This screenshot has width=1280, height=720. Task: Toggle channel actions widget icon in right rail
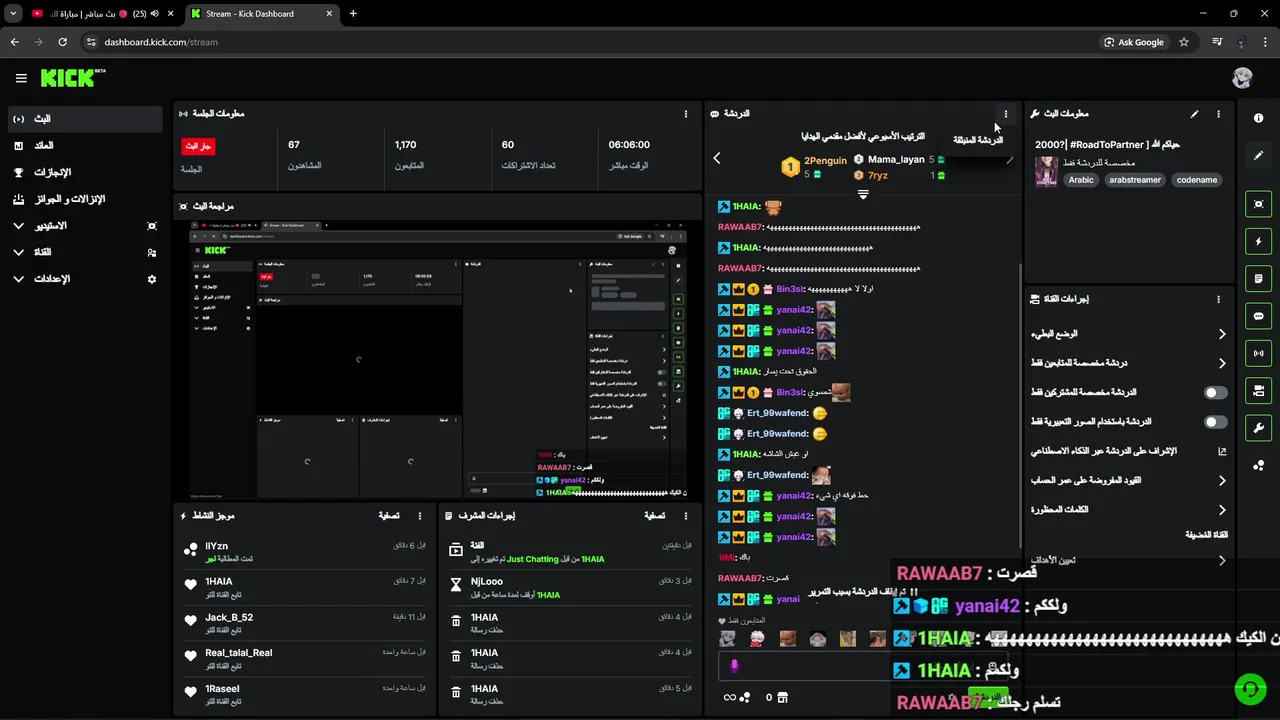[1258, 390]
